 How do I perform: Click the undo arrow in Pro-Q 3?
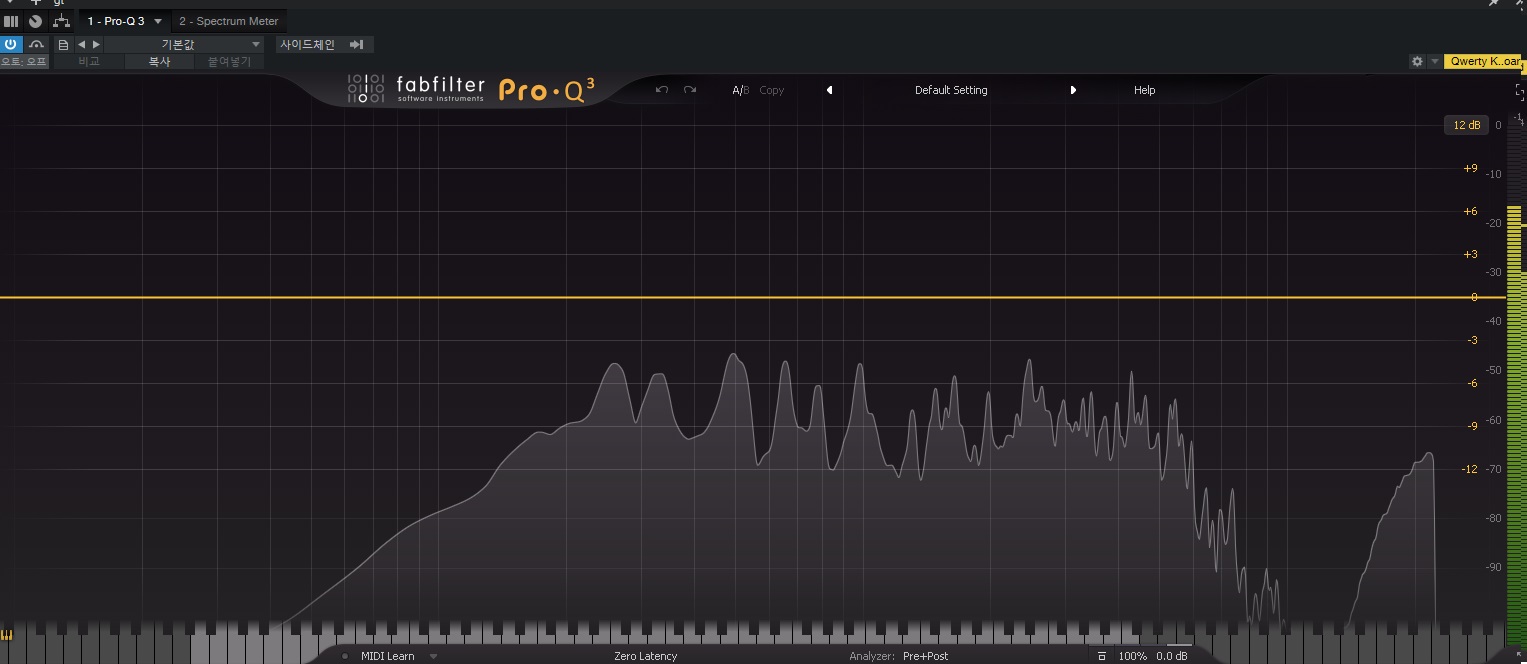(661, 90)
